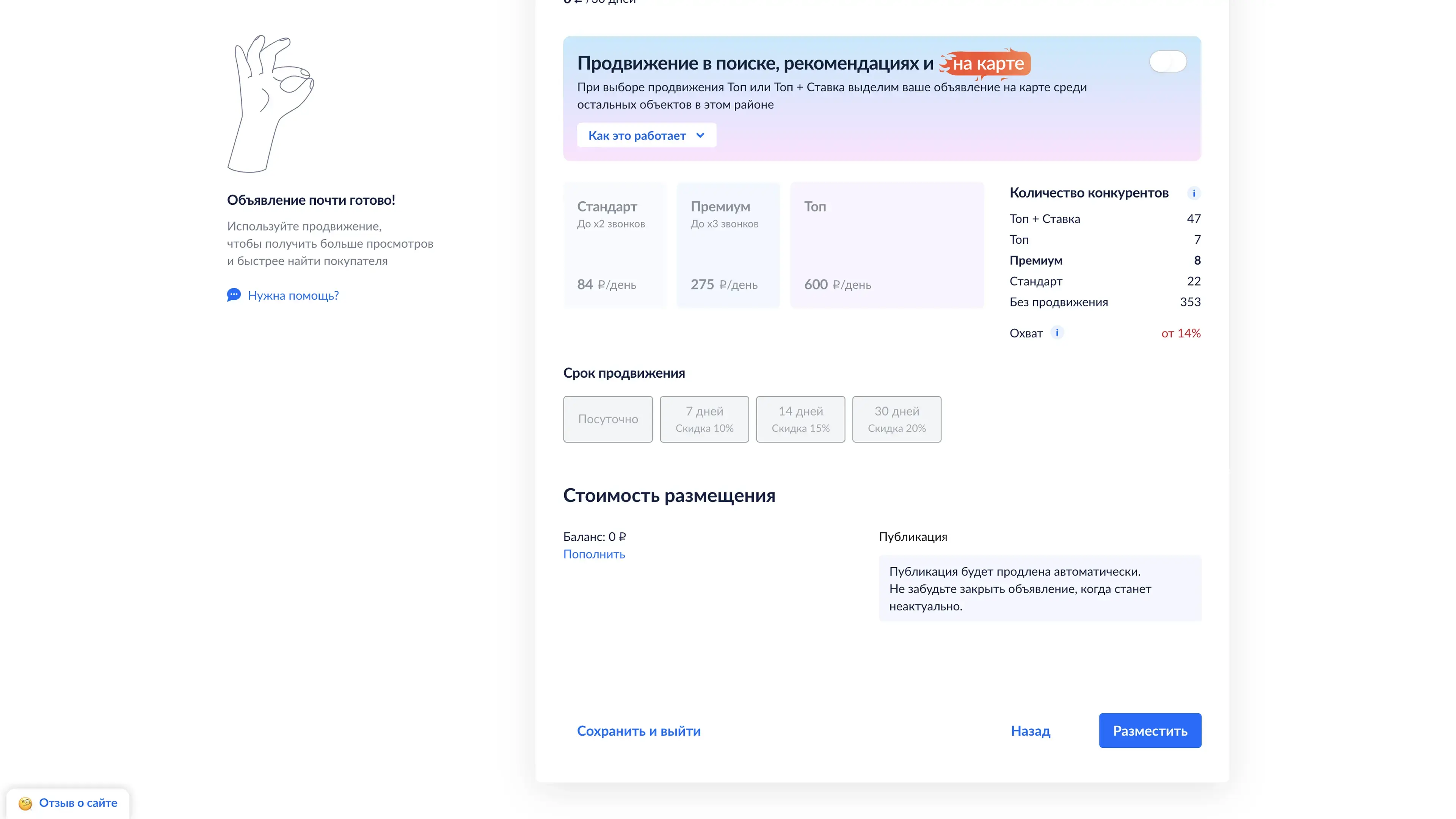Click the info icon beside Охват
This screenshot has width=1456, height=819.
(x=1057, y=333)
